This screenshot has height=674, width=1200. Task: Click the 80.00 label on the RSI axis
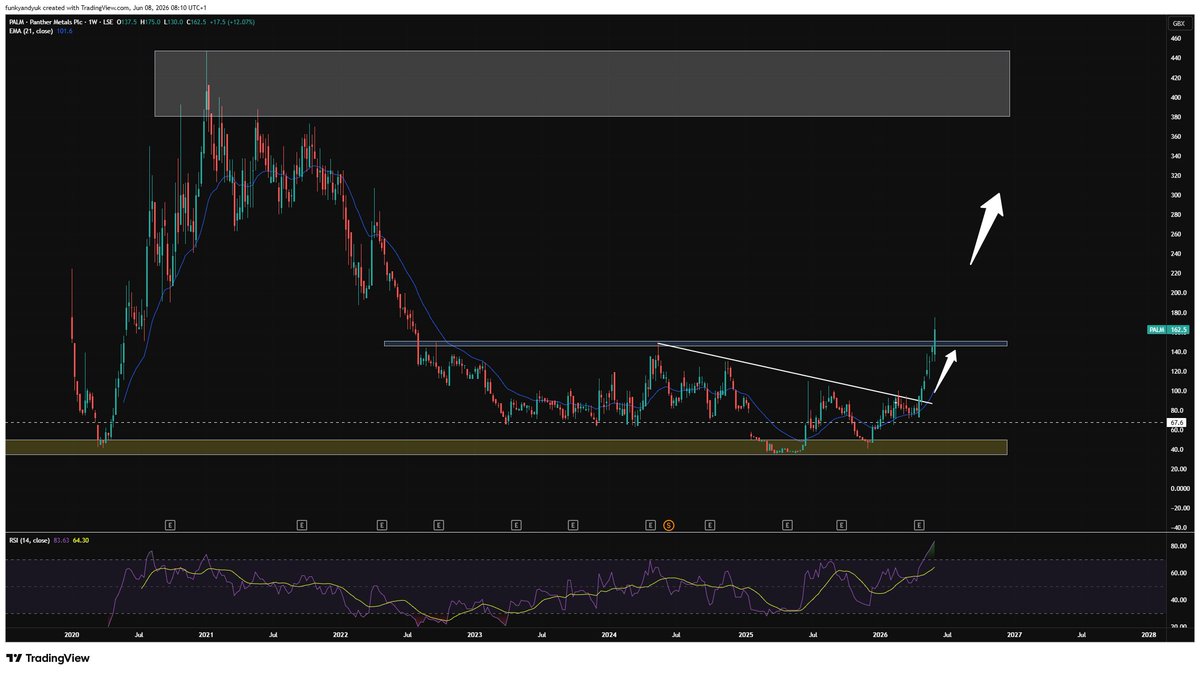point(1178,547)
